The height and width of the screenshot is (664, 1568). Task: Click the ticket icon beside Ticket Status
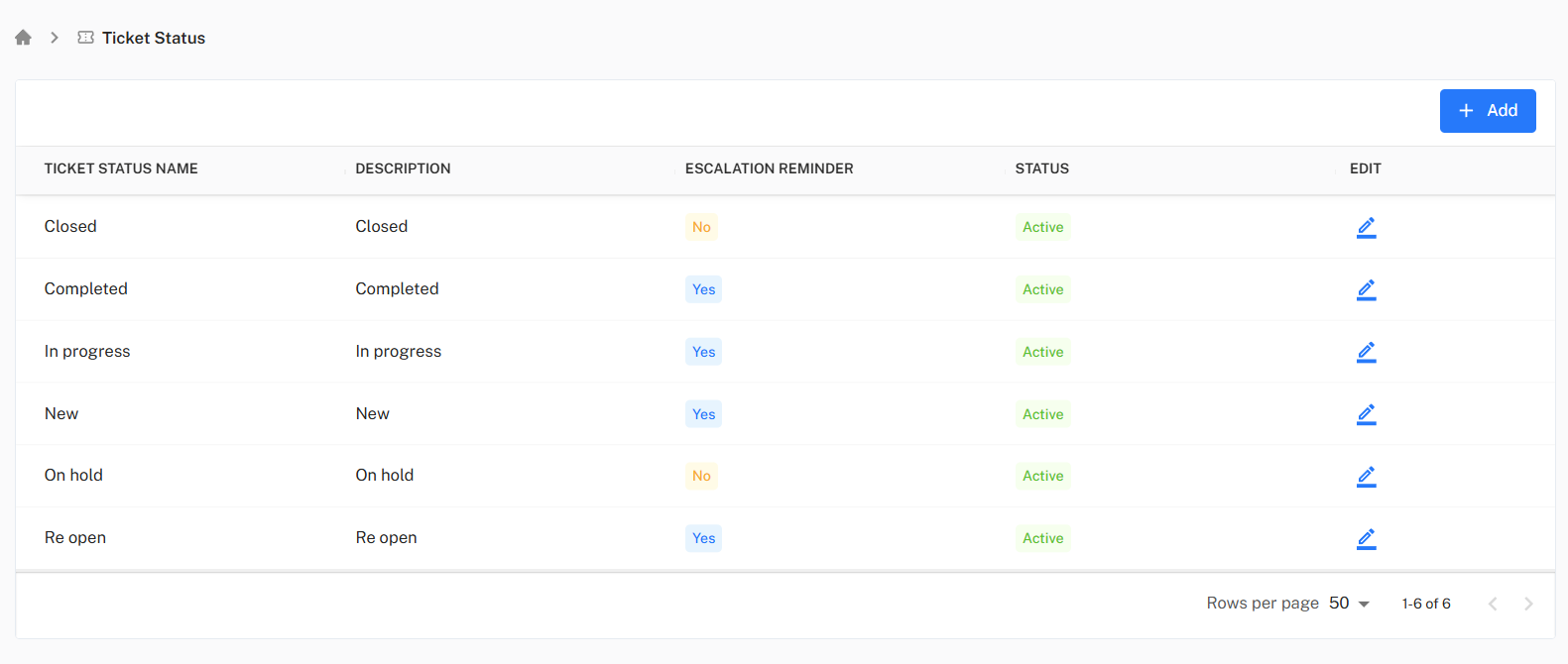[86, 38]
